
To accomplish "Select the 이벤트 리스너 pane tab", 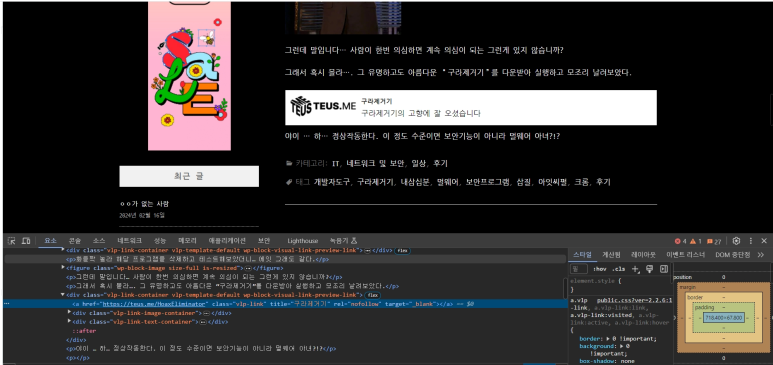I will tap(686, 255).
